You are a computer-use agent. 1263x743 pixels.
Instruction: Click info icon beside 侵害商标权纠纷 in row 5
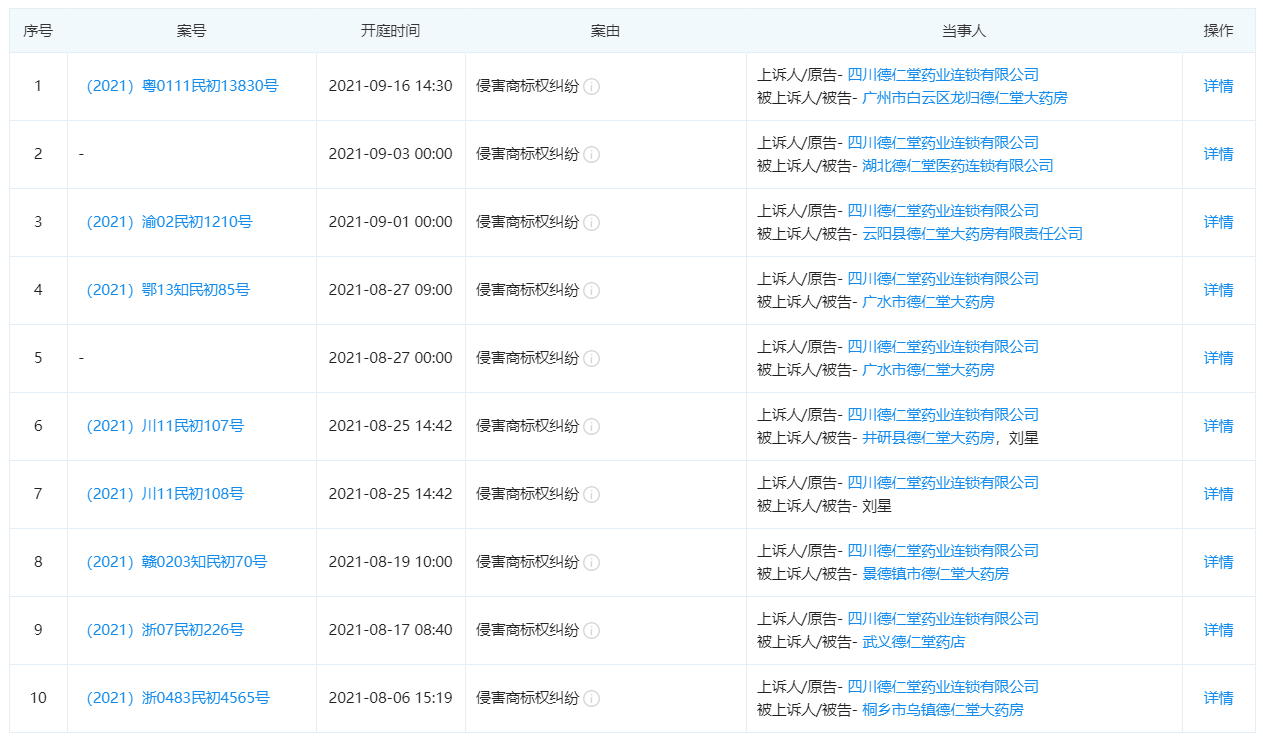[591, 358]
